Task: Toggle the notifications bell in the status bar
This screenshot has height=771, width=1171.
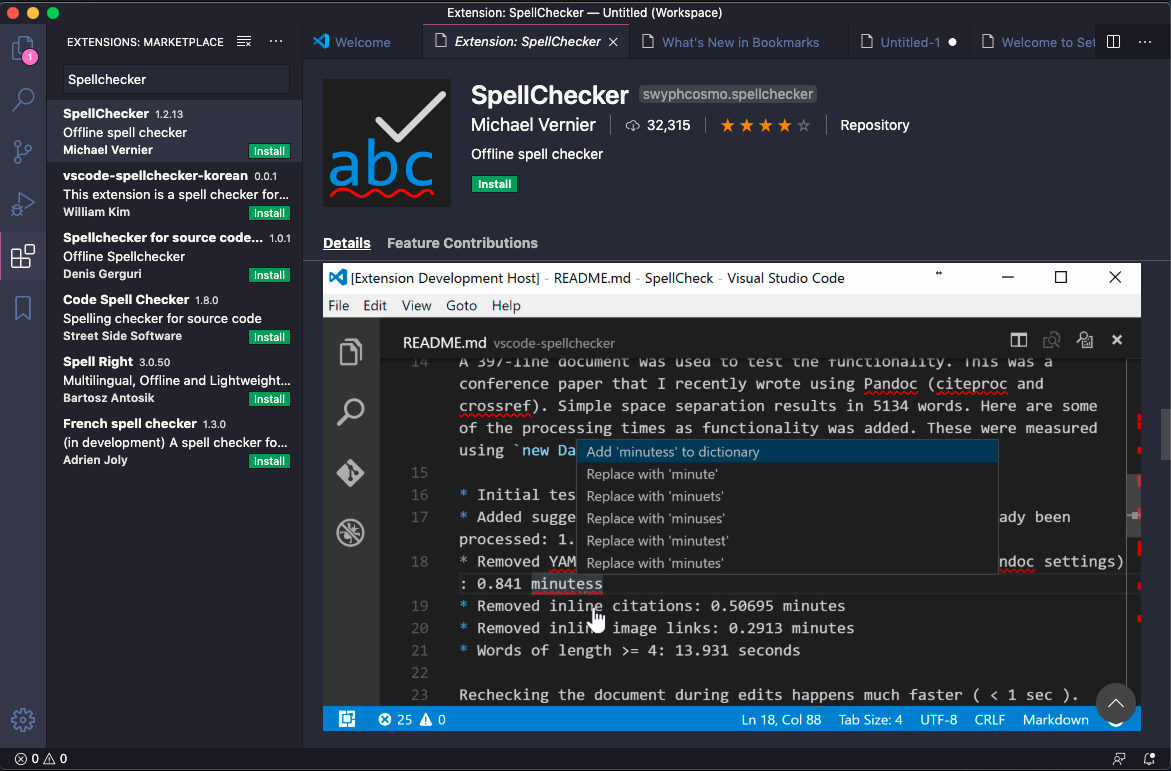Action: point(1147,759)
